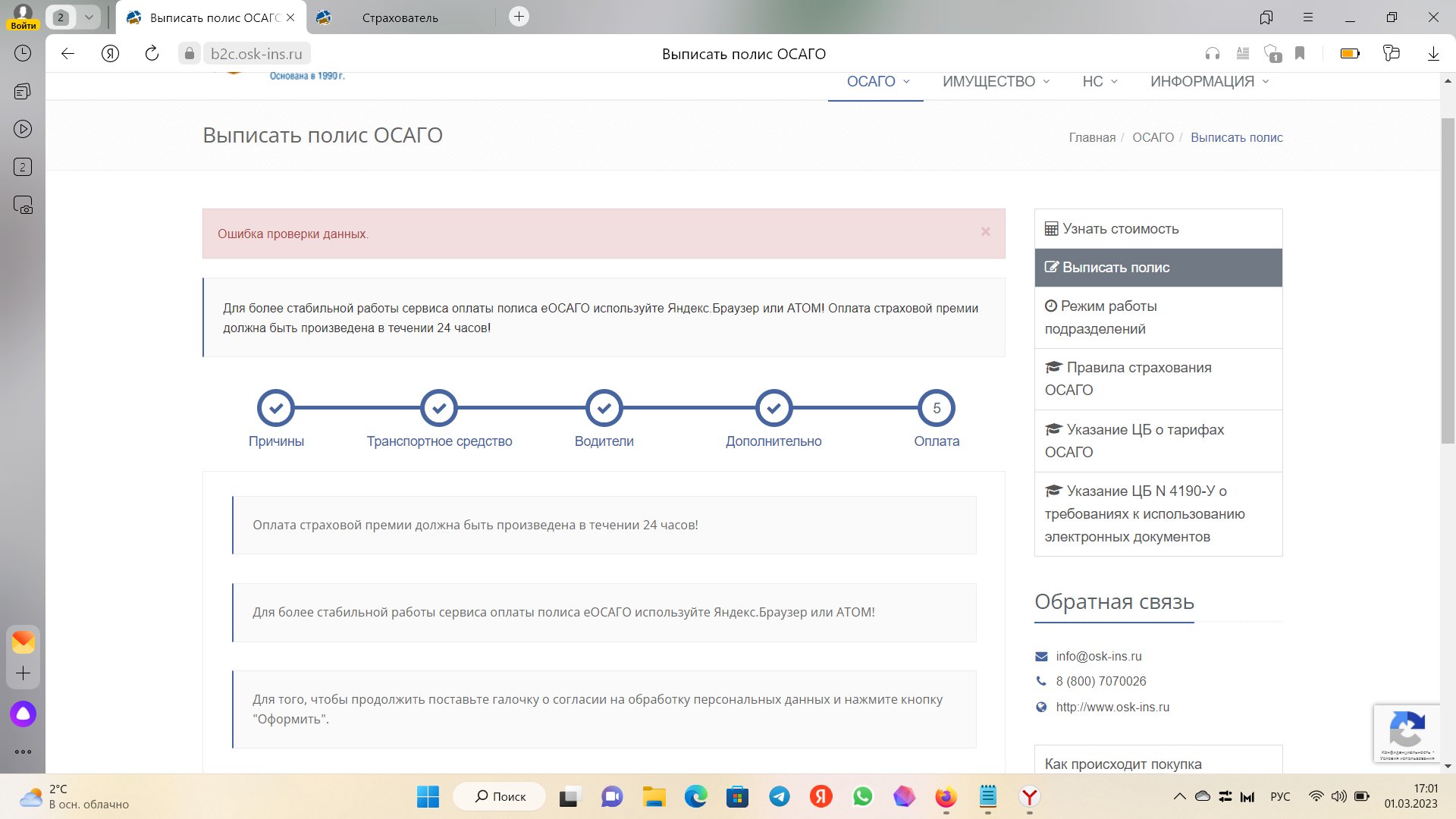The width and height of the screenshot is (1456, 819).
Task: Click the browser reload page icon
Action: (152, 53)
